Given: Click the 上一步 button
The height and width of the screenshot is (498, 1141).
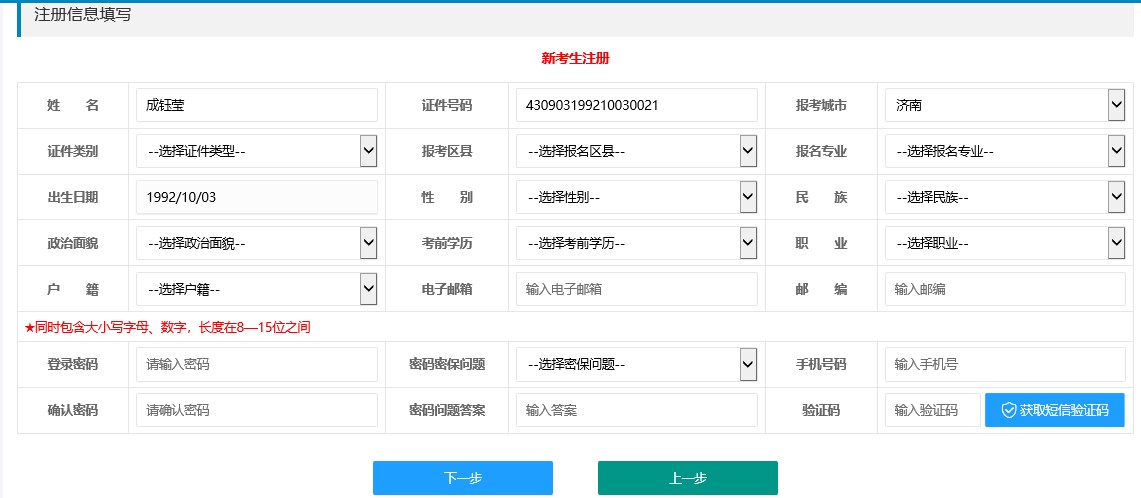Looking at the screenshot, I should coord(687,478).
